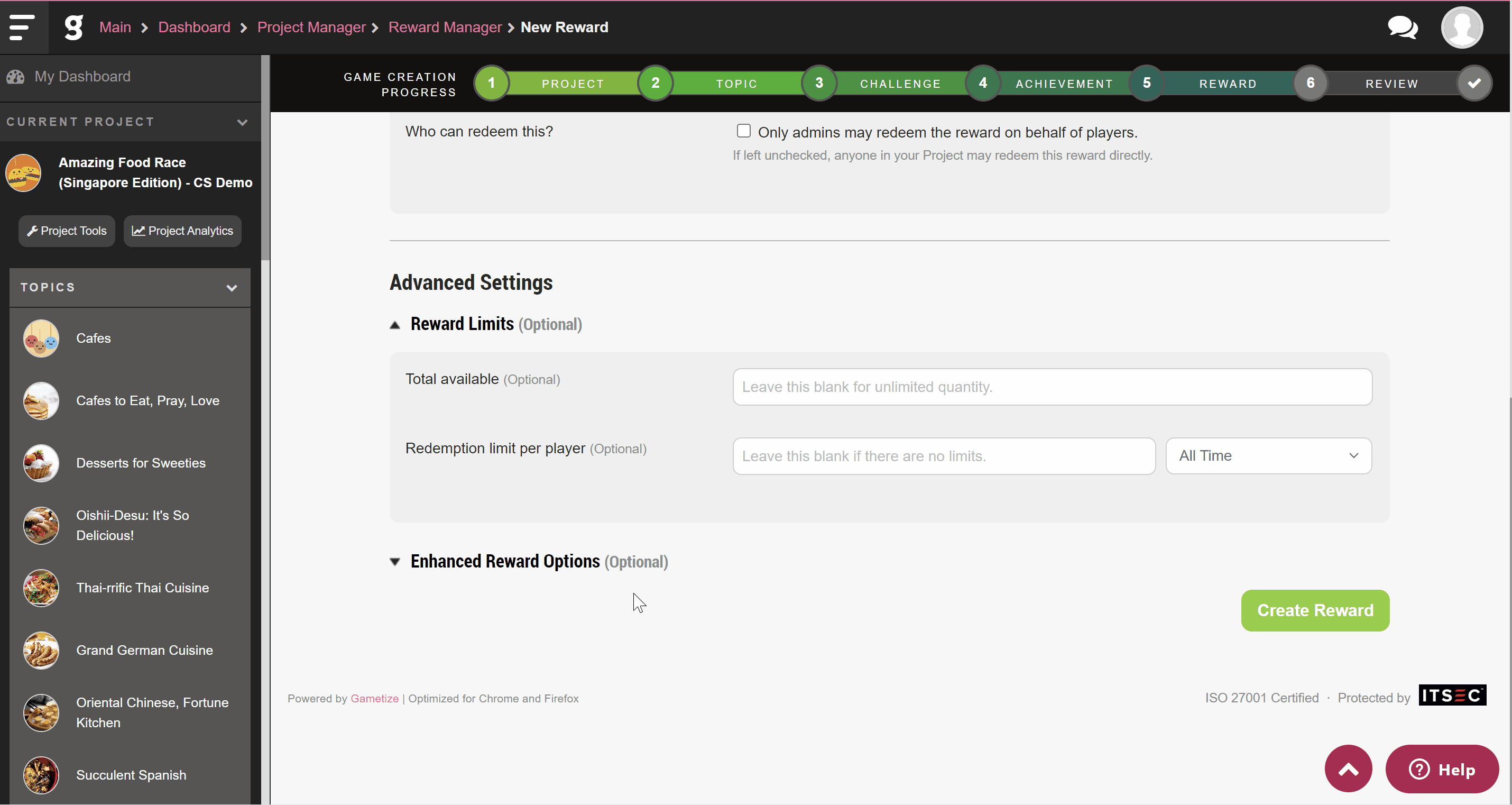The image size is (1512, 805).
Task: Open the hamburger navigation menu
Action: 22,27
